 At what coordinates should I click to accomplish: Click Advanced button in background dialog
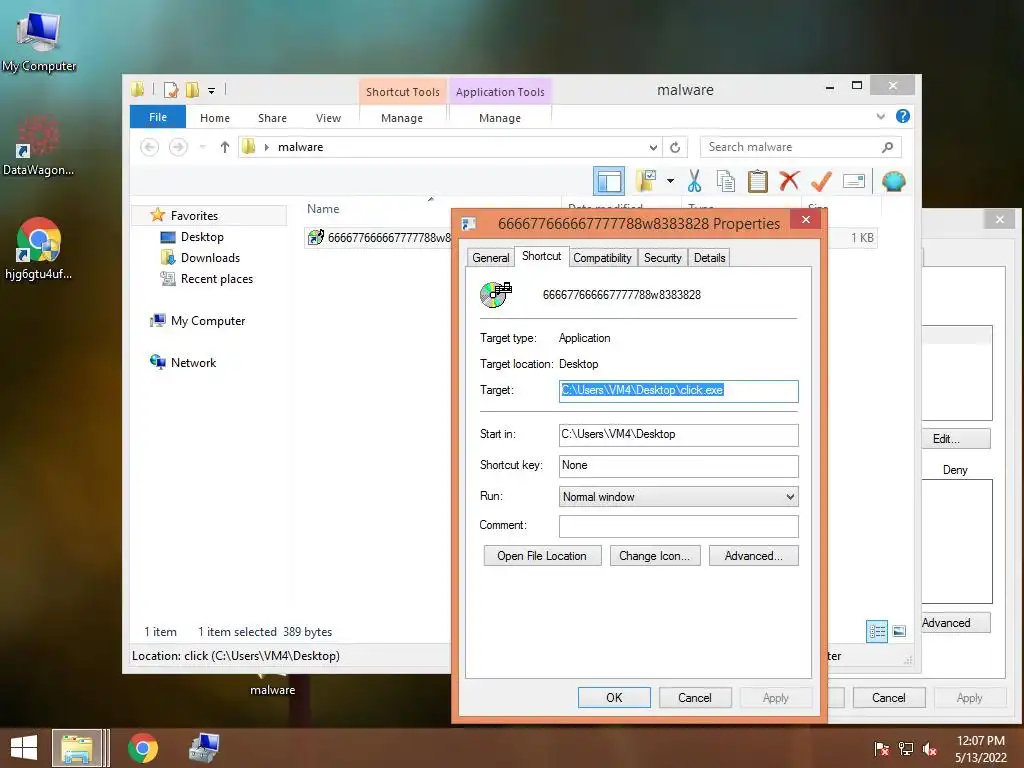click(x=955, y=623)
